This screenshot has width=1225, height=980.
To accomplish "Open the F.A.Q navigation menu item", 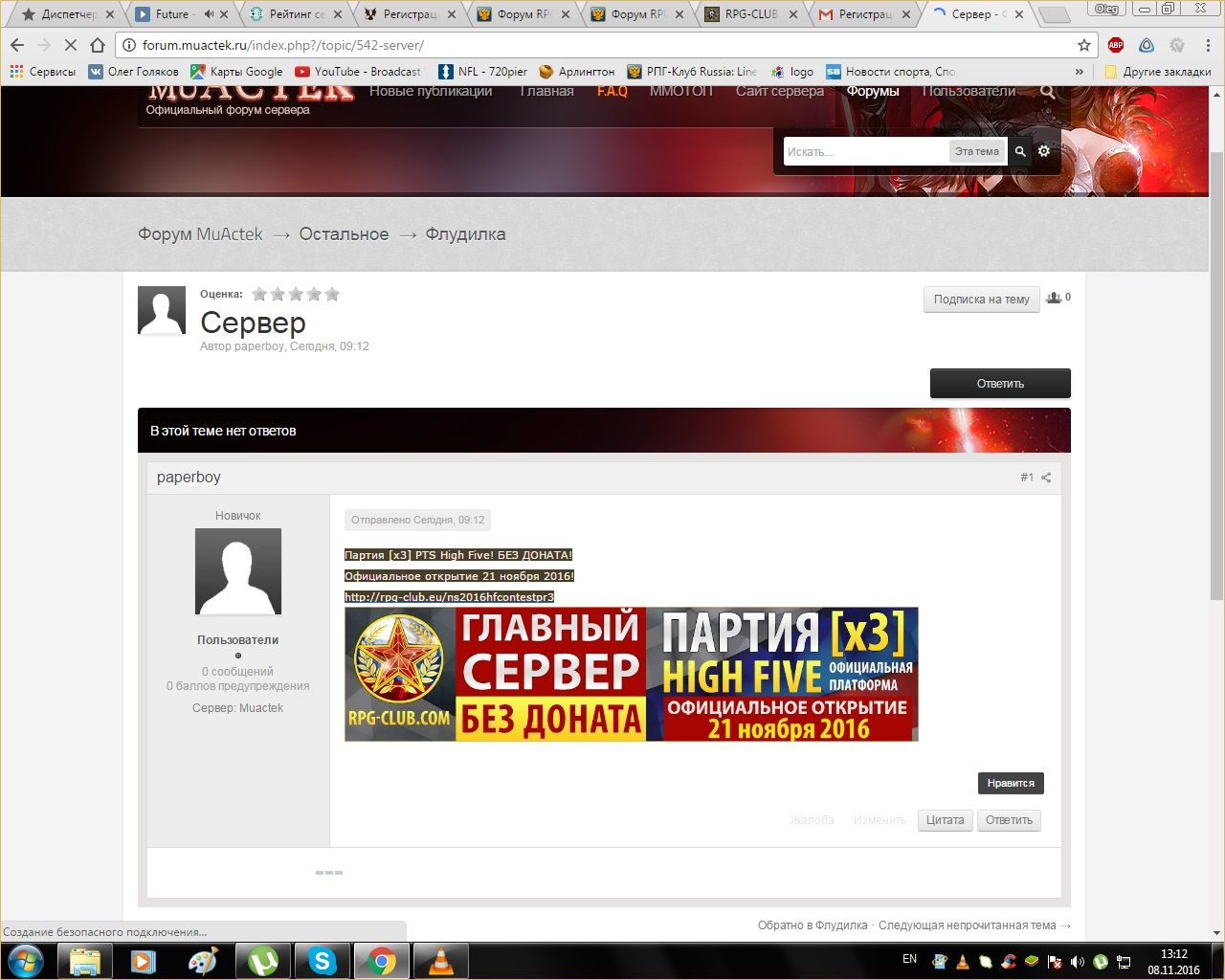I will [612, 92].
